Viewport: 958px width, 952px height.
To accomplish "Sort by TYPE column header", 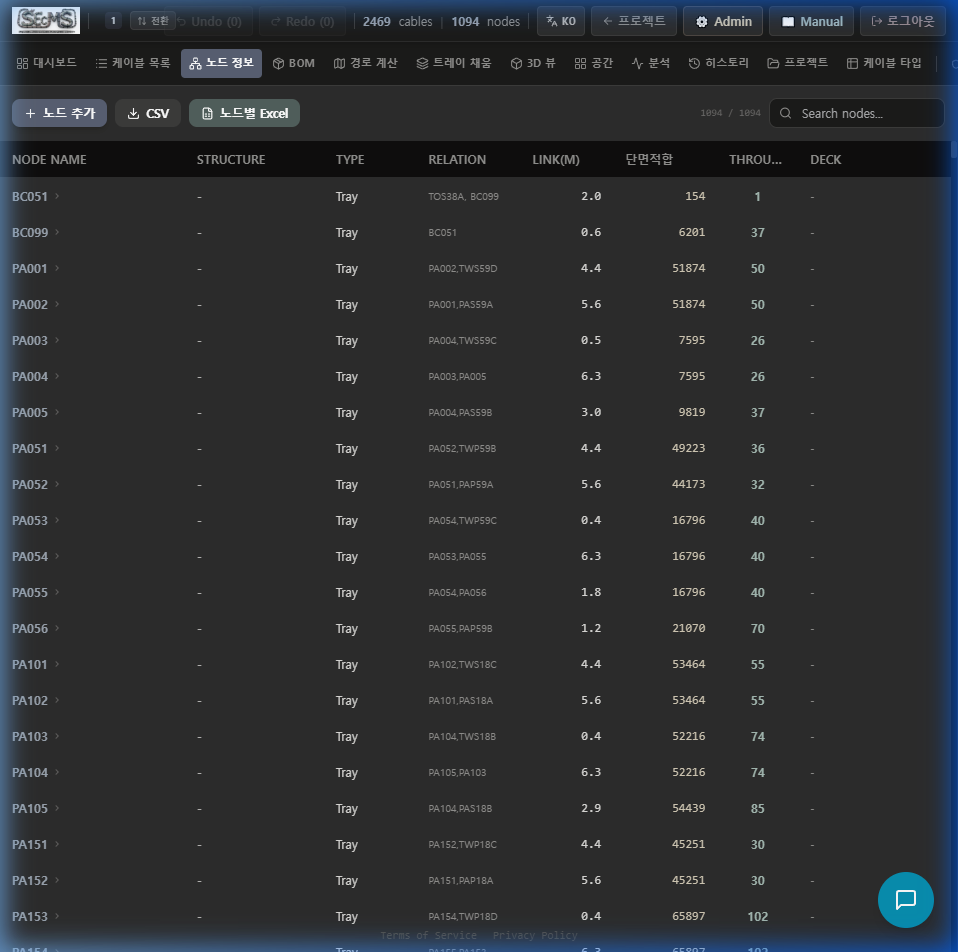I will (x=350, y=159).
